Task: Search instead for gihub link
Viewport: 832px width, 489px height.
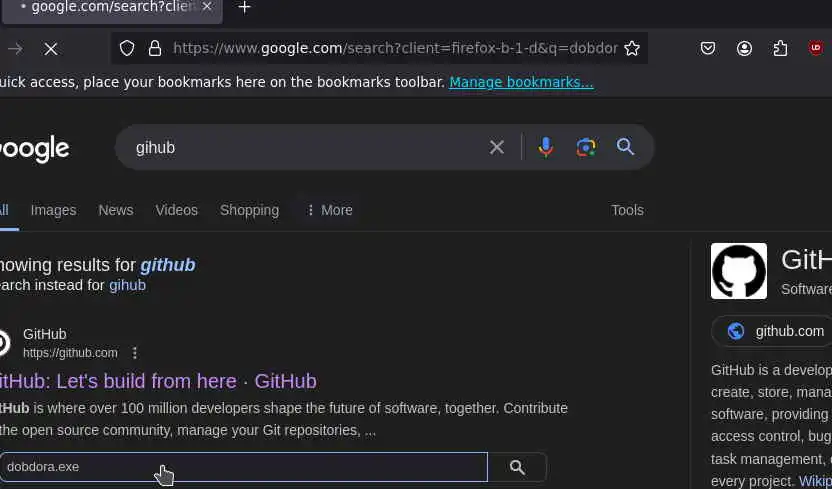Action: 127,285
